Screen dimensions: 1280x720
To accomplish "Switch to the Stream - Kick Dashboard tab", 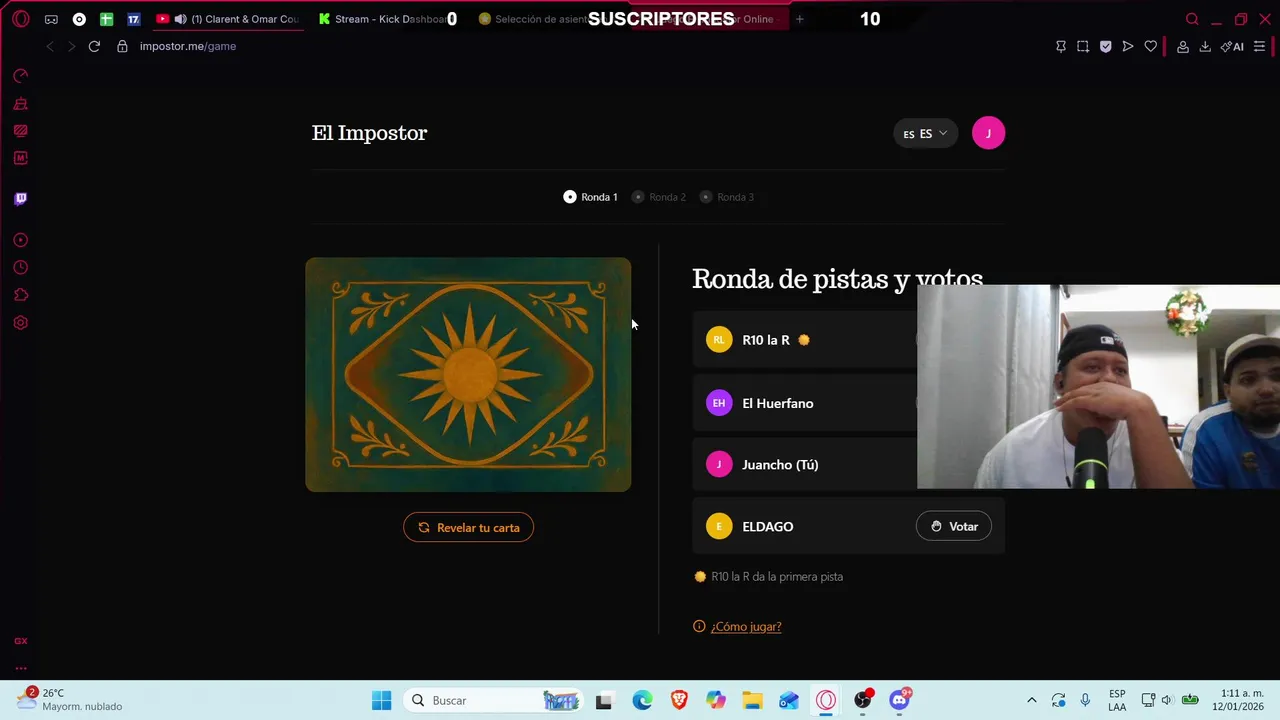I will pos(382,19).
